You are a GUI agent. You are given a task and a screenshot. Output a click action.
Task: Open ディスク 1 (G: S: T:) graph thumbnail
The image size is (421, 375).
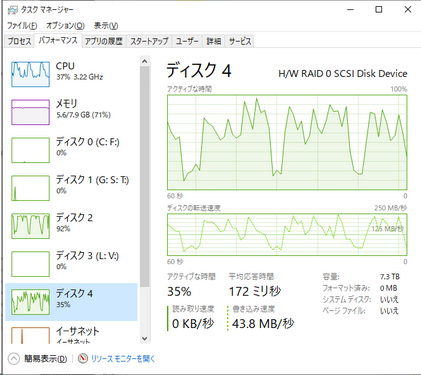pos(30,188)
